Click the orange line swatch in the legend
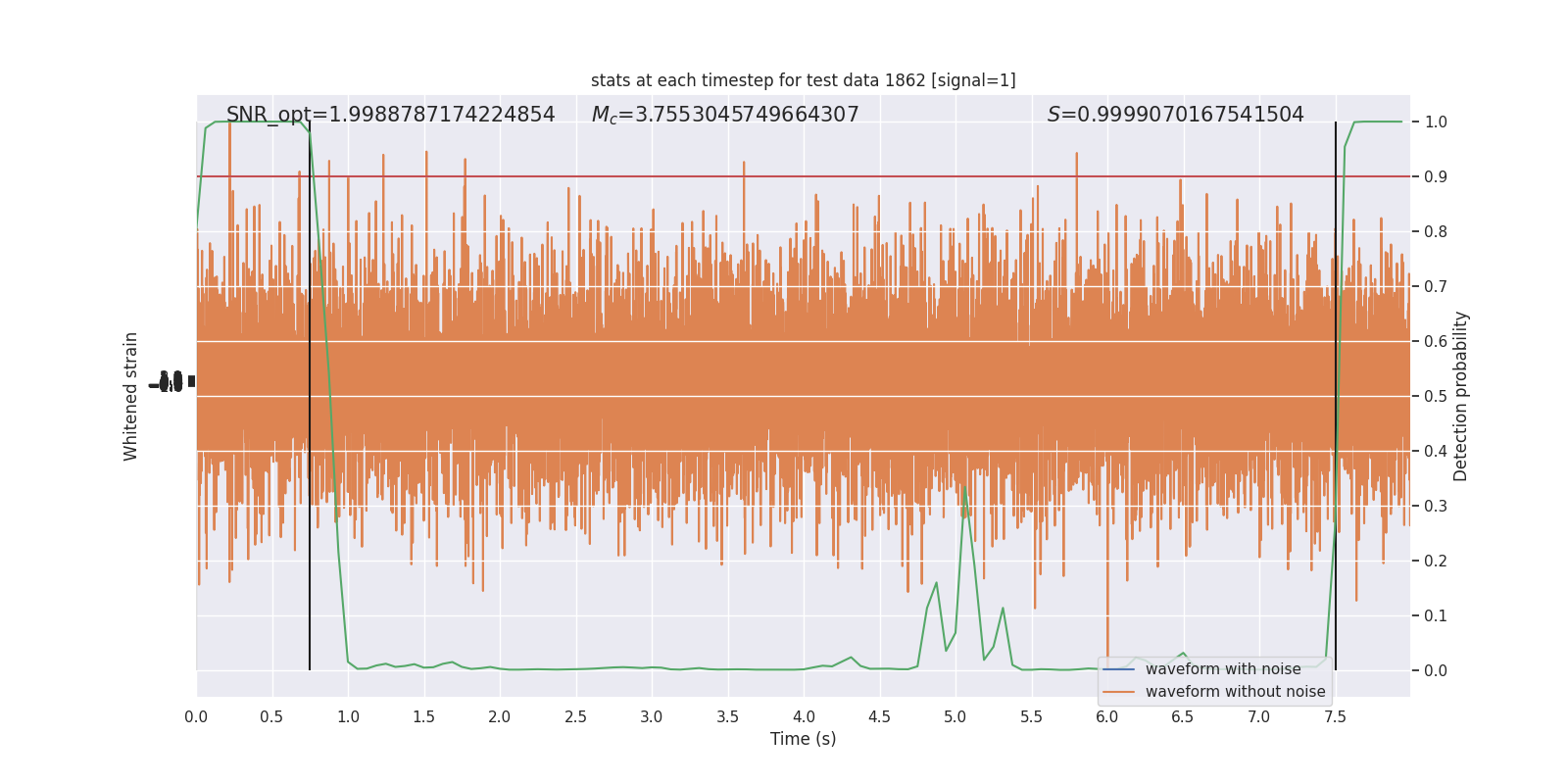Viewport: 1568px width, 784px height. click(1119, 692)
